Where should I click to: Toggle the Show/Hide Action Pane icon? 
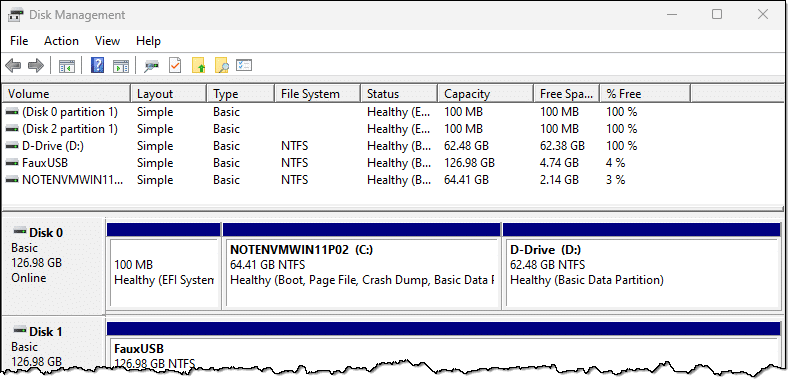tap(121, 66)
